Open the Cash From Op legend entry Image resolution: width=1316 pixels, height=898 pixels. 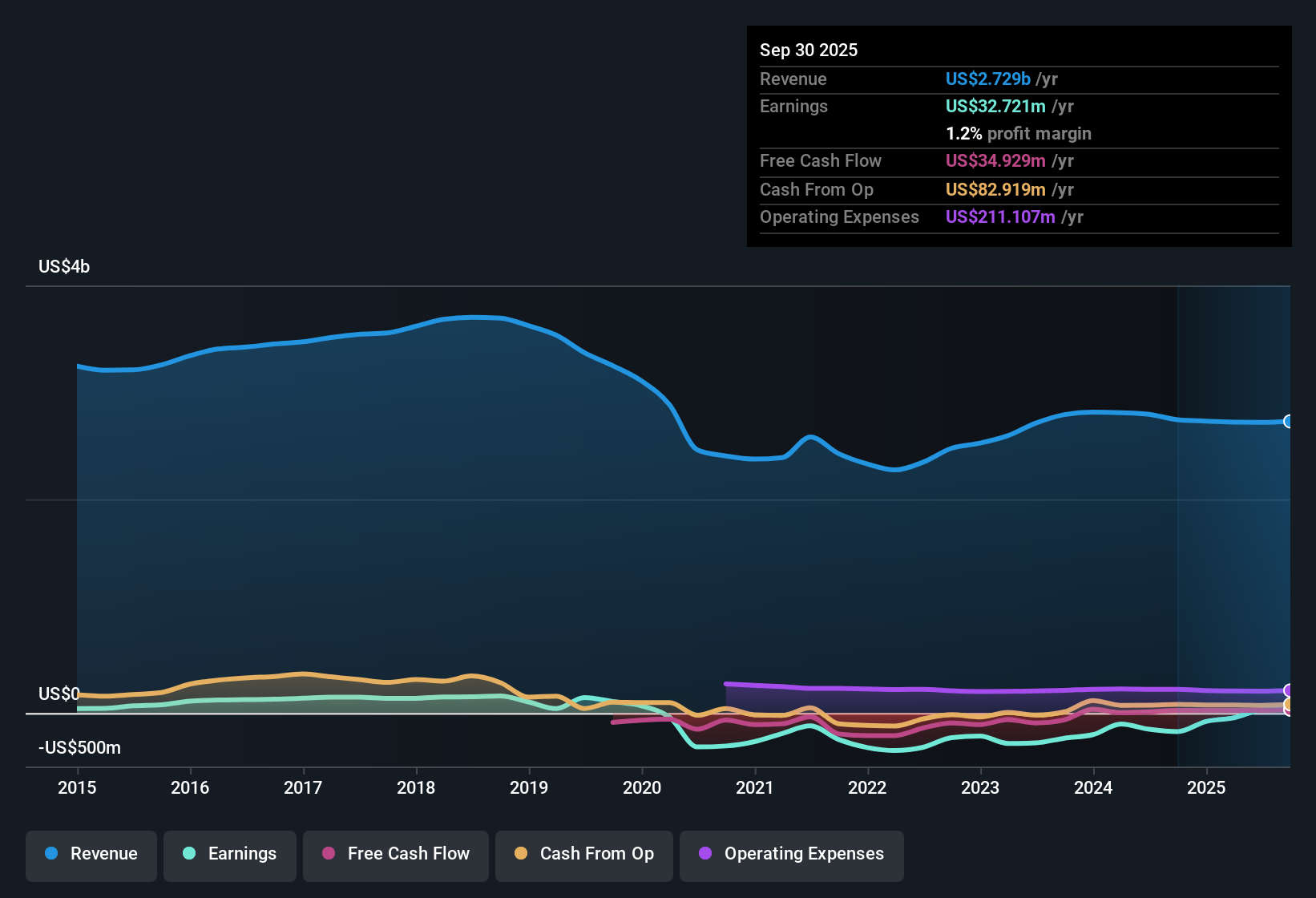(583, 856)
